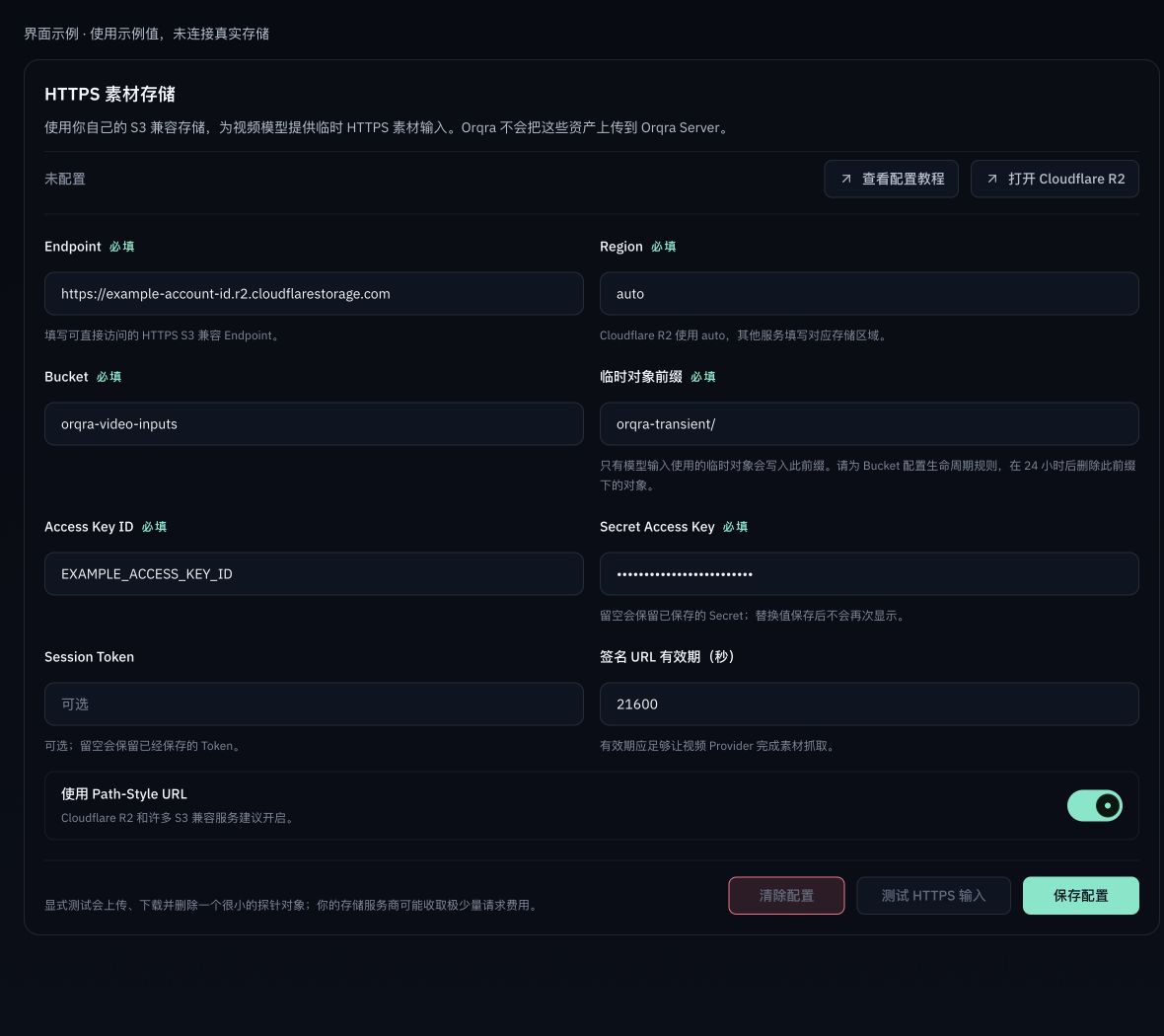1164x1036 pixels.
Task: Focus the Access Key ID input
Action: [x=314, y=574]
